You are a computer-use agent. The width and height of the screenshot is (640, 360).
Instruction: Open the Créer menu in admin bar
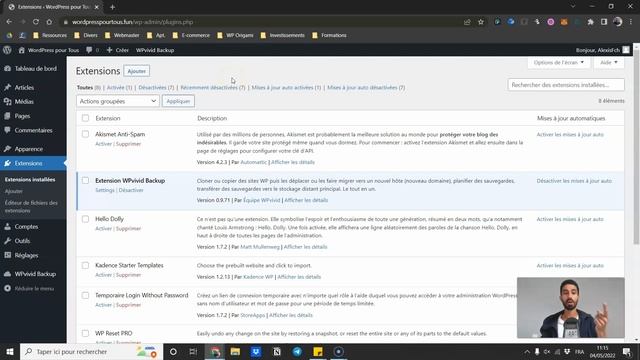tap(118, 50)
